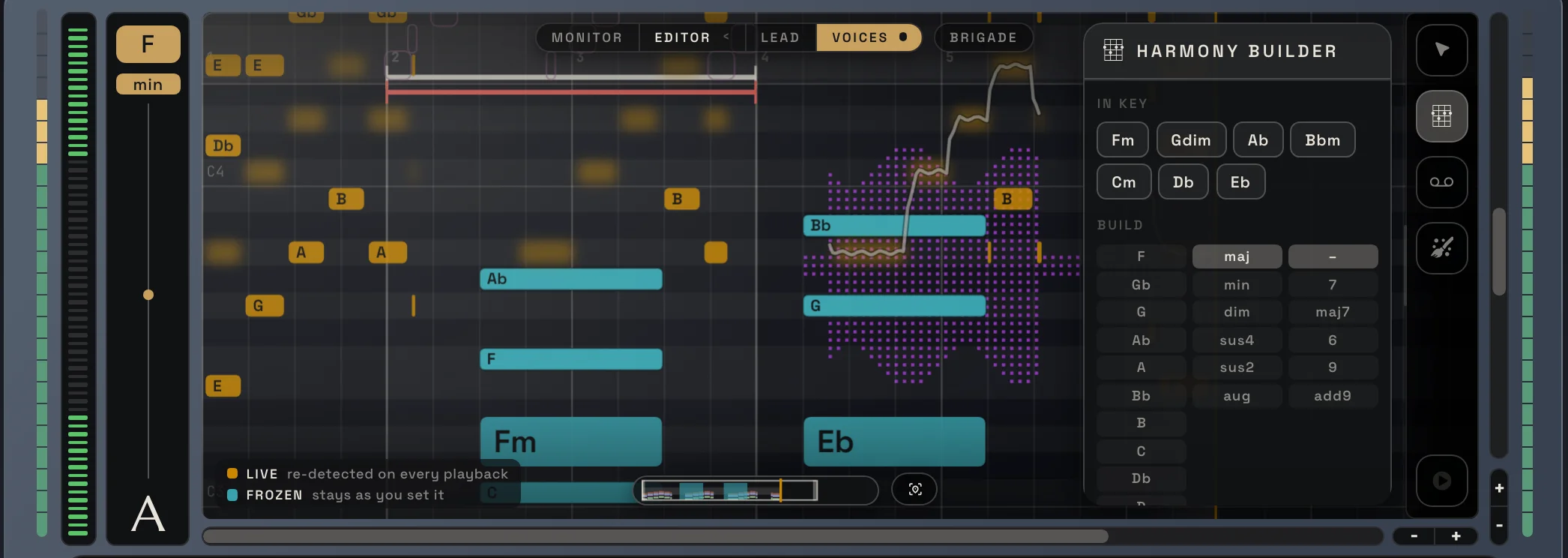Select root note Gb in Build
Screen dimensions: 1568x558
[1141, 285]
